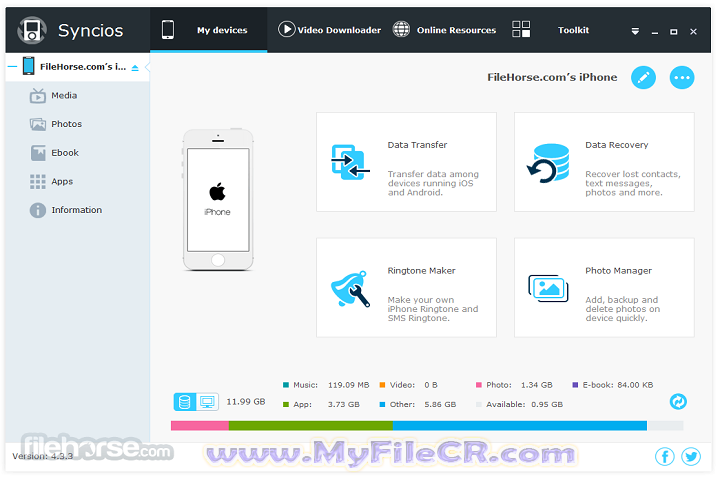Open Photos in the sidebar
Viewport: 720px width, 480px height.
pos(66,124)
